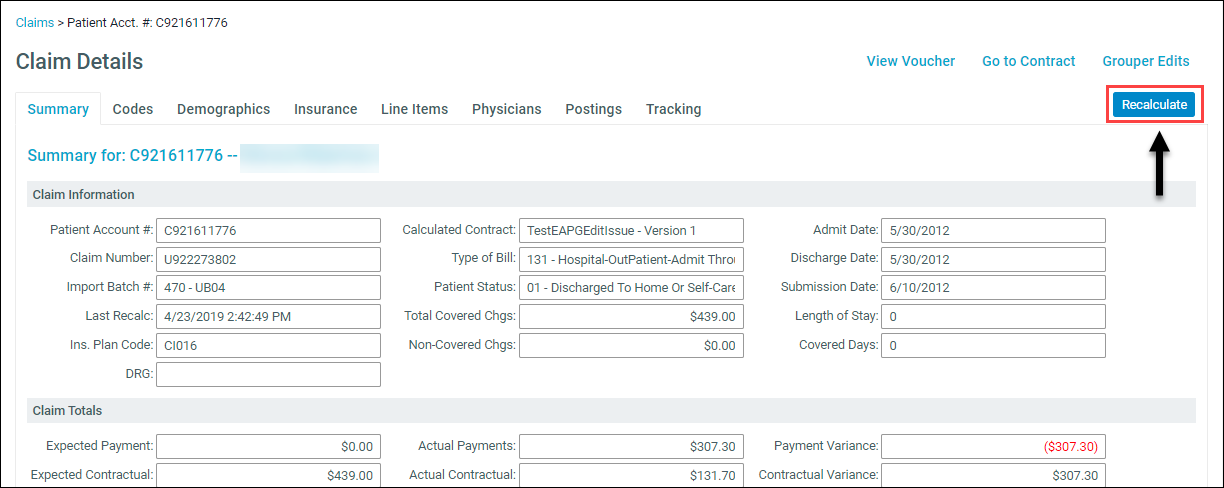This screenshot has height=488, width=1224.
Task: Go back via Claims breadcrumb link
Action: click(35, 22)
